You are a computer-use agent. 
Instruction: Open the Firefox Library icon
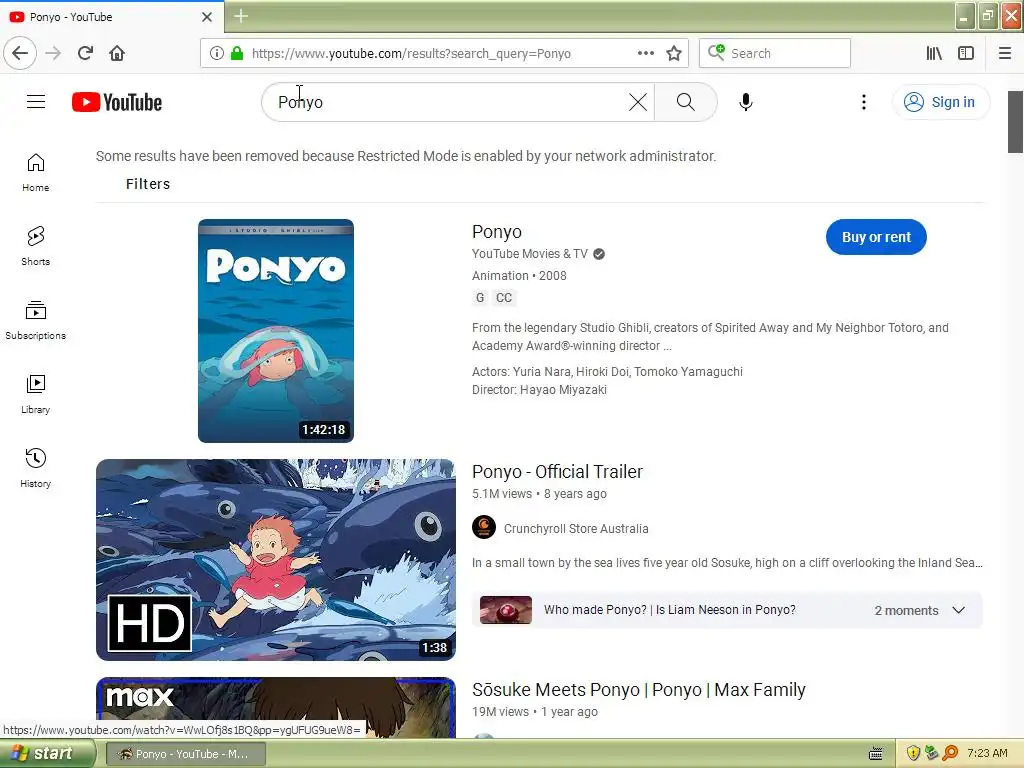point(934,53)
